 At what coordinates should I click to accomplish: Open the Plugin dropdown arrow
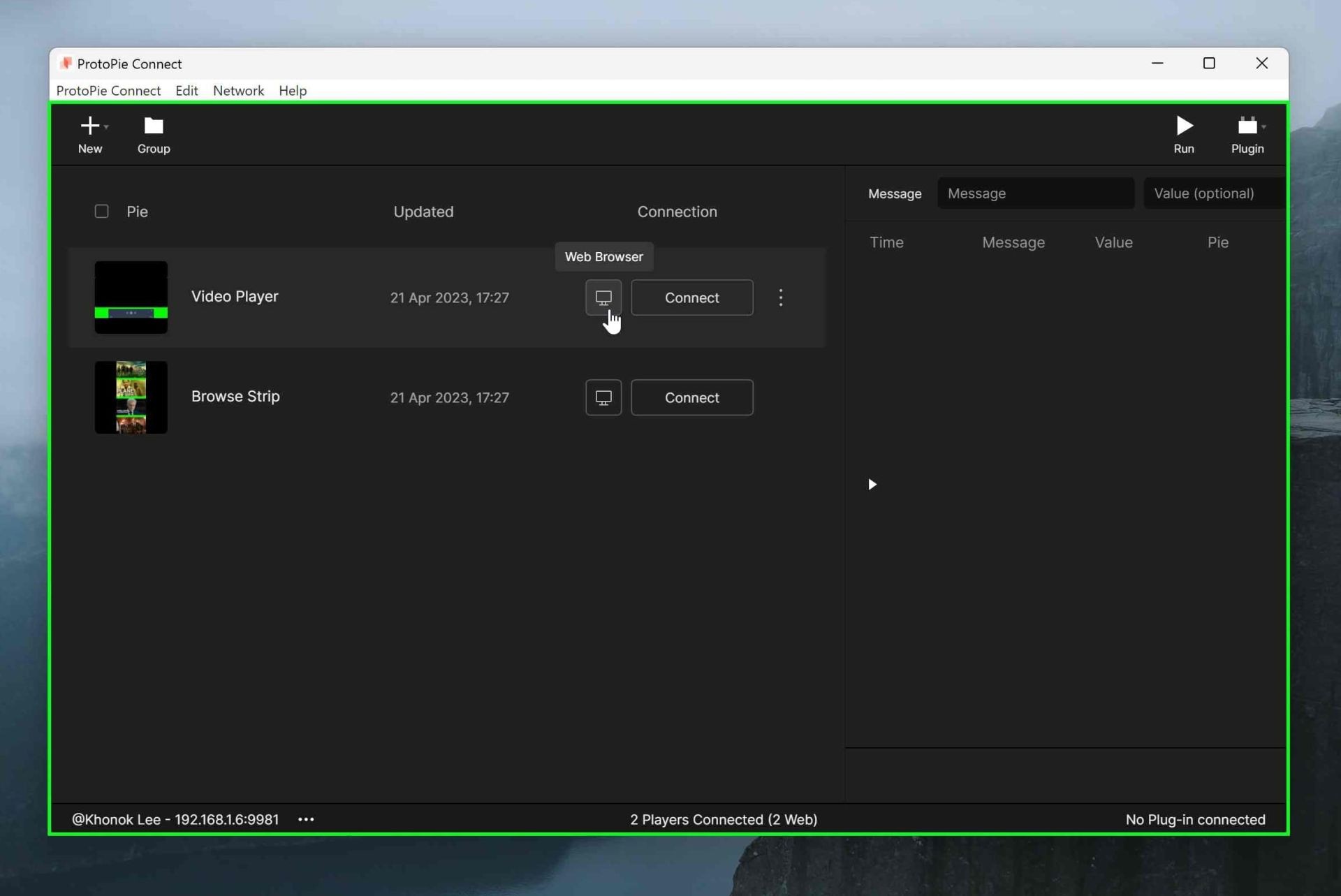[x=1263, y=126]
